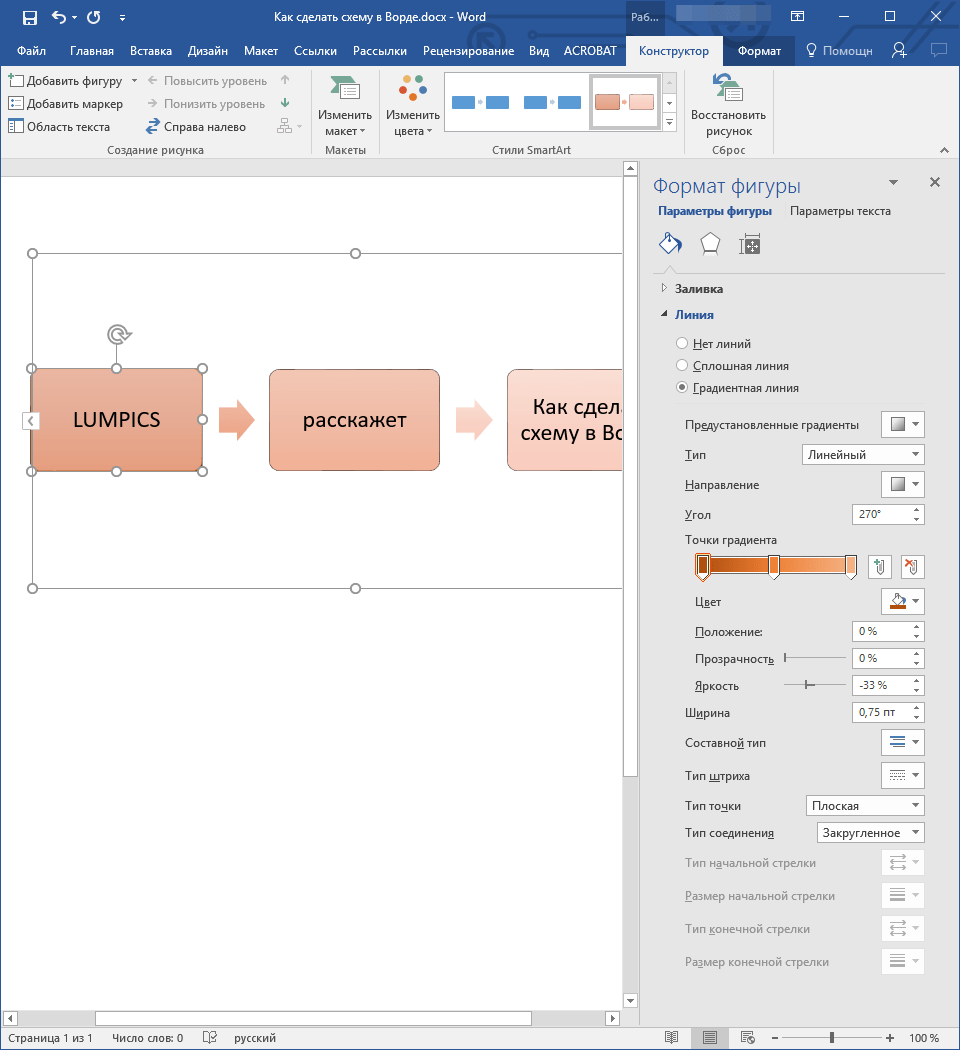
Task: Click the Ширина width input field
Action: tap(879, 713)
